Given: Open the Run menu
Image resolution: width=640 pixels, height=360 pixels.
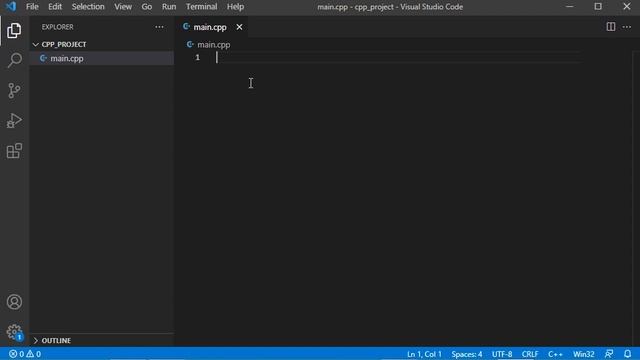Looking at the screenshot, I should 169,7.
